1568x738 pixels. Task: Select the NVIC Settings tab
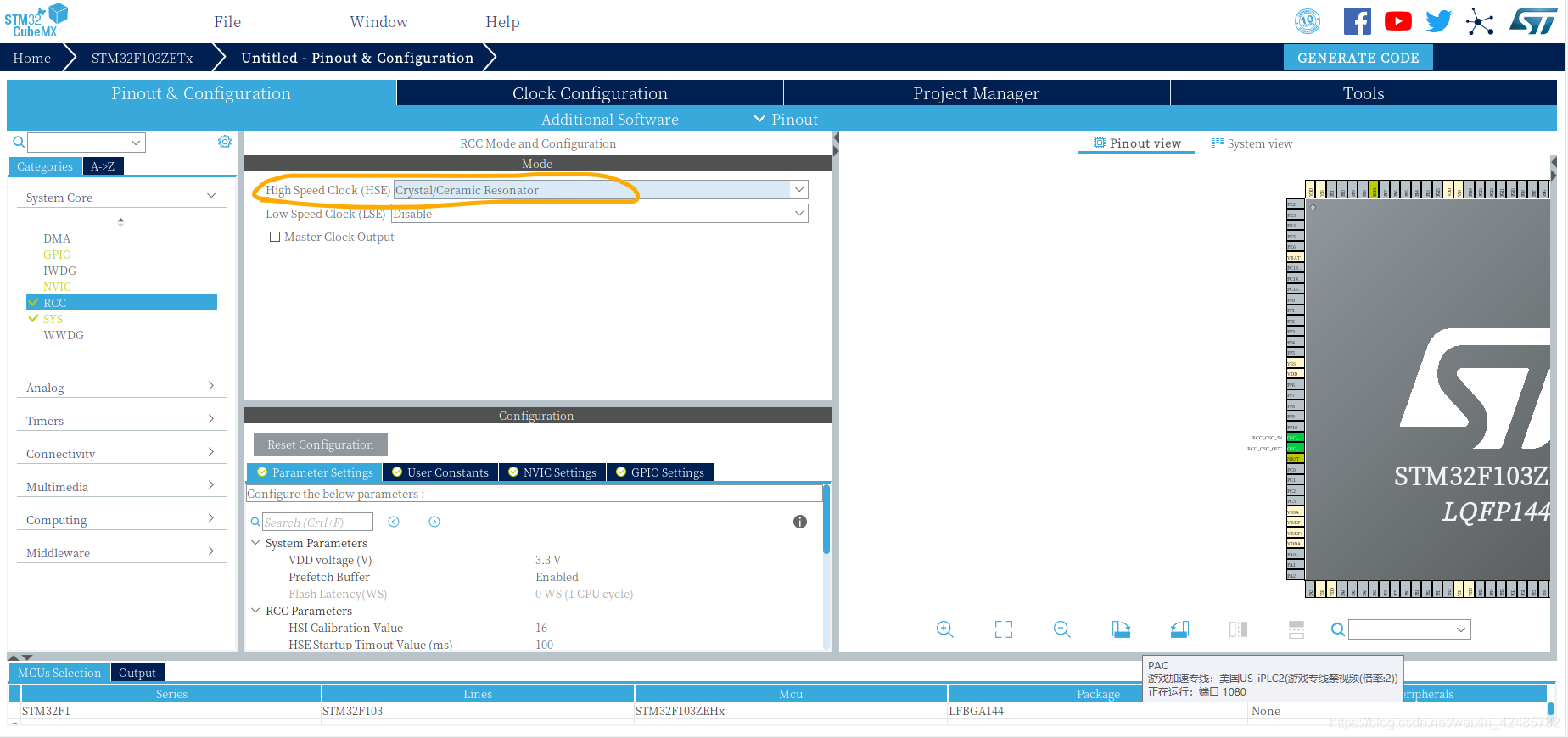pos(552,472)
